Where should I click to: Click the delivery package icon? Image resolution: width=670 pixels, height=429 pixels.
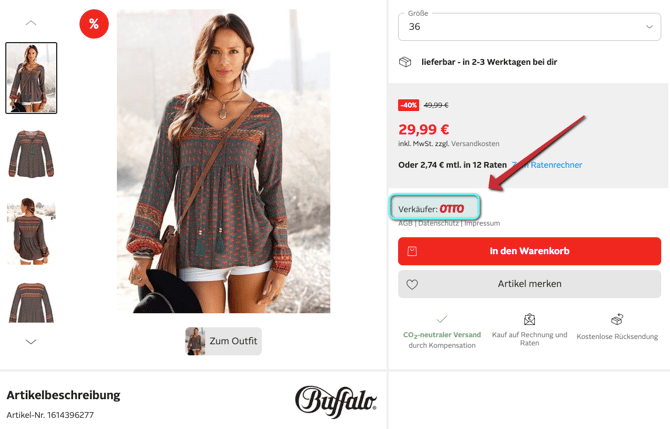[x=405, y=62]
